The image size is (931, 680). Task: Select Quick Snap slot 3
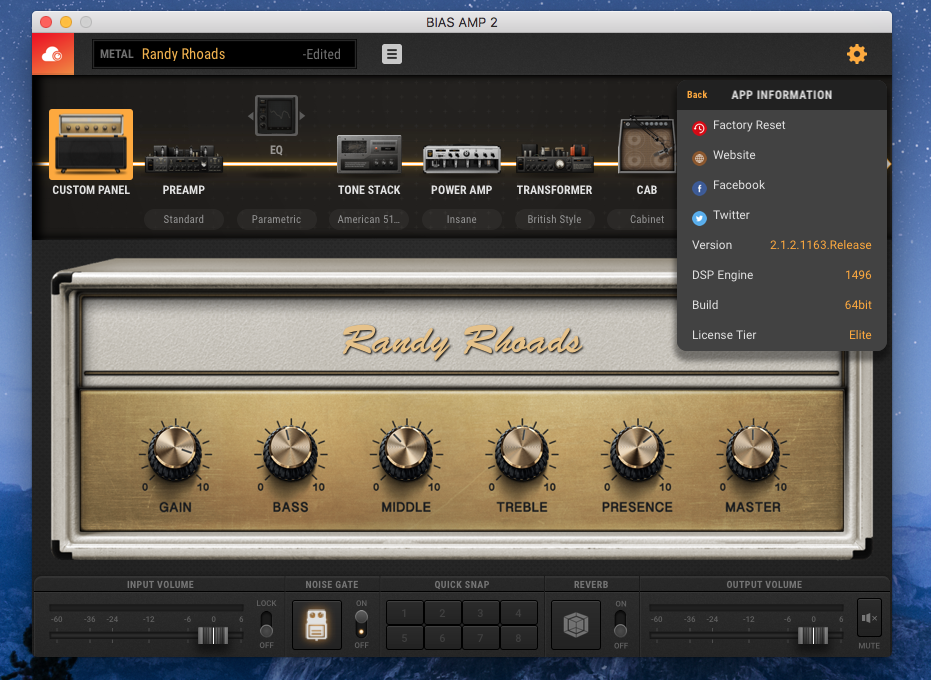tap(481, 611)
